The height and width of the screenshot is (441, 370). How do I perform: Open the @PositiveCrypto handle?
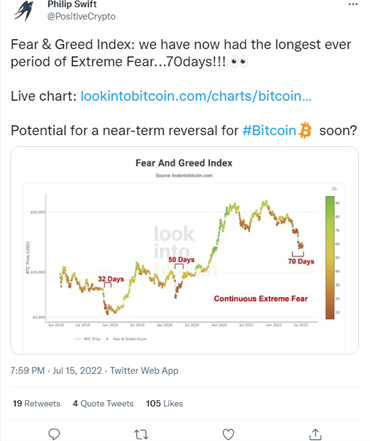point(81,16)
